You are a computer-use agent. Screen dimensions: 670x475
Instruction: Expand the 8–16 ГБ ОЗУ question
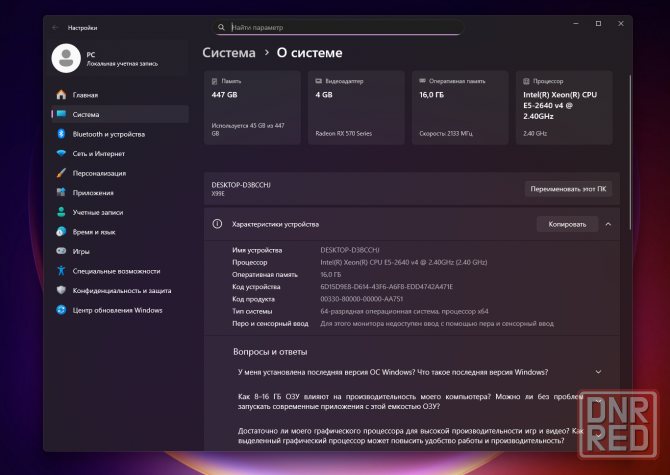pos(598,401)
